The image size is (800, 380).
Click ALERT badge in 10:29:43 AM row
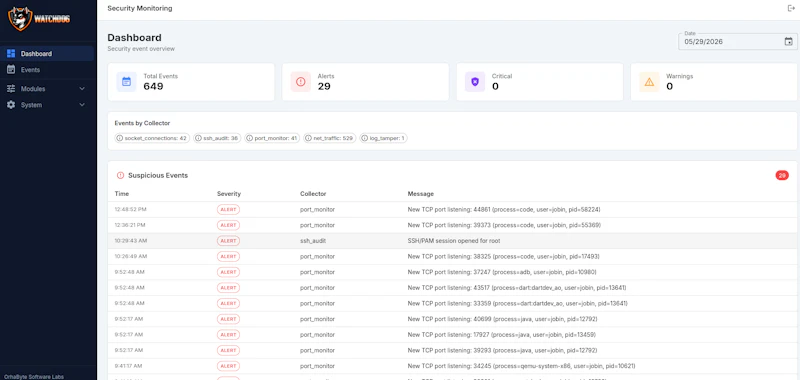(228, 241)
